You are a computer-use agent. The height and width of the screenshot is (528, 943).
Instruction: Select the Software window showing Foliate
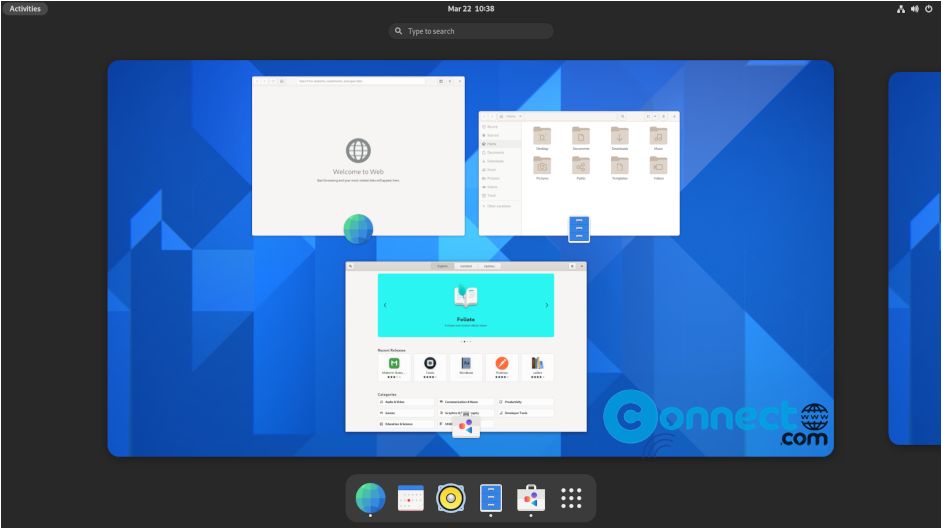pos(466,345)
